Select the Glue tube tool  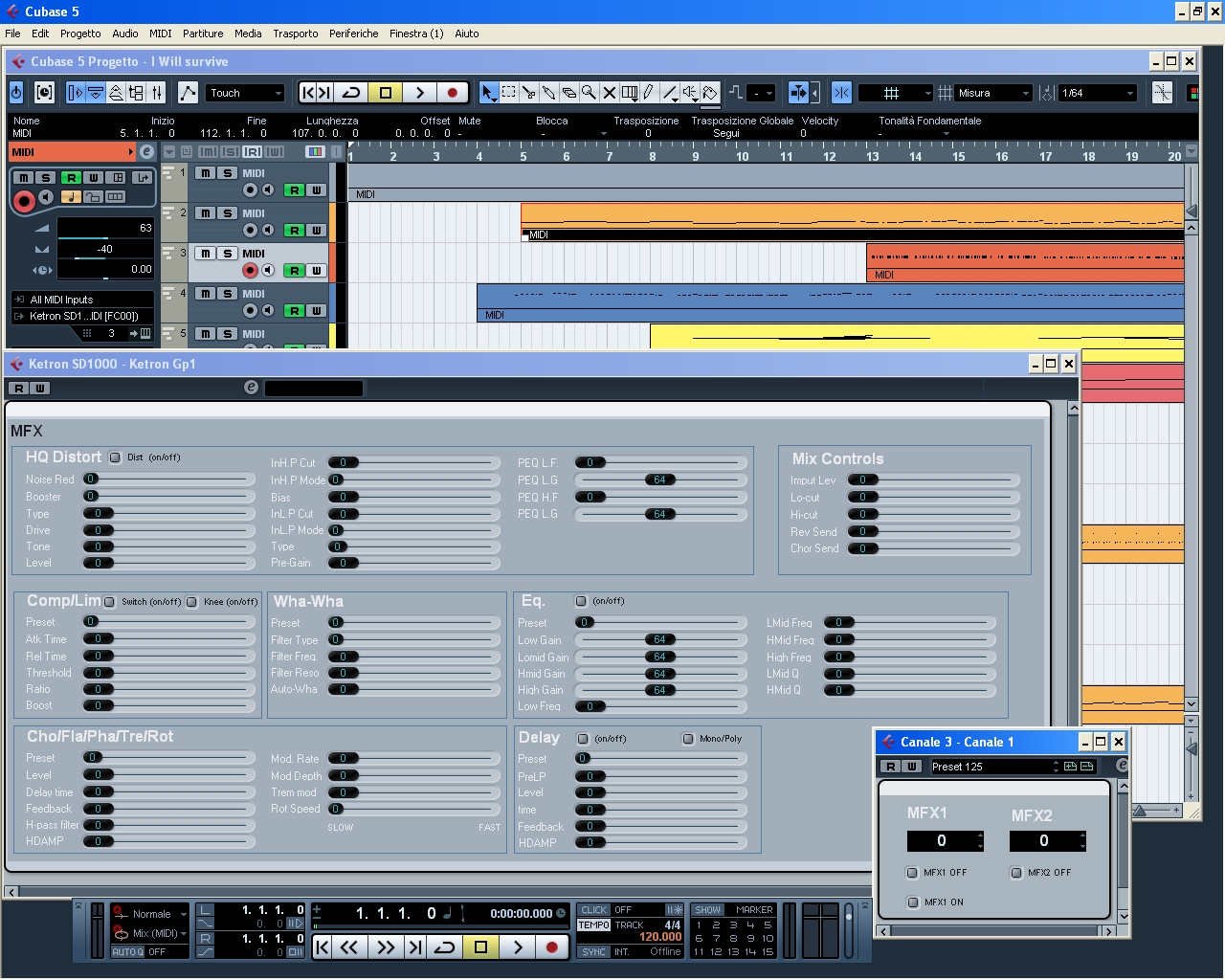pyautogui.click(x=549, y=93)
